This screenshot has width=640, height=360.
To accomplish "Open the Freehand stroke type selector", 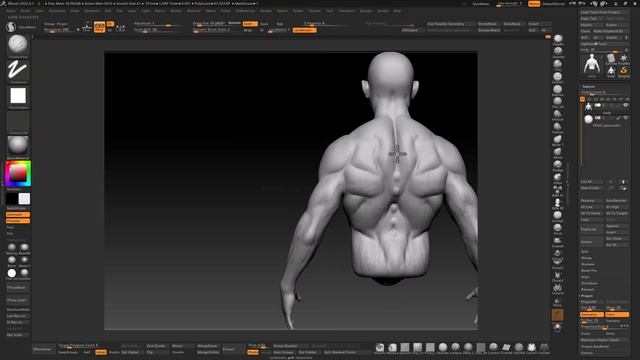I will [18, 70].
